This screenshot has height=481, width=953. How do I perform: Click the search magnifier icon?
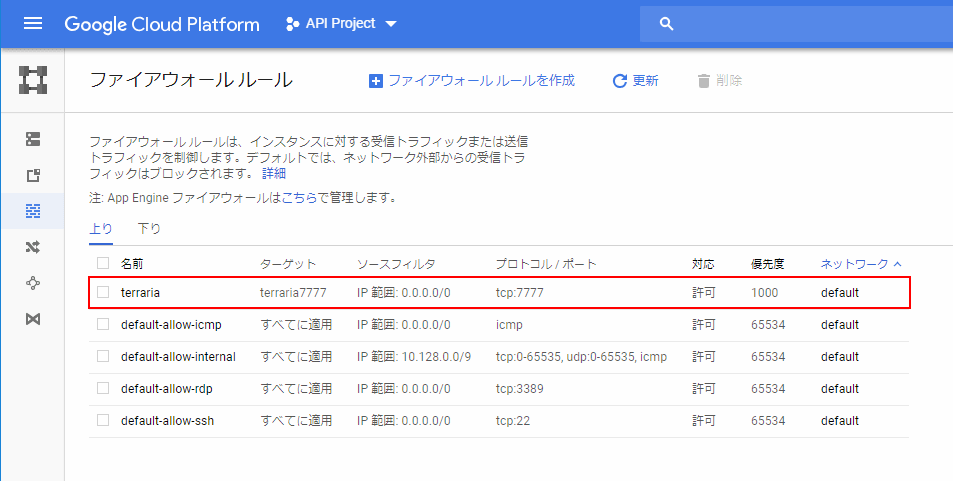pos(666,24)
